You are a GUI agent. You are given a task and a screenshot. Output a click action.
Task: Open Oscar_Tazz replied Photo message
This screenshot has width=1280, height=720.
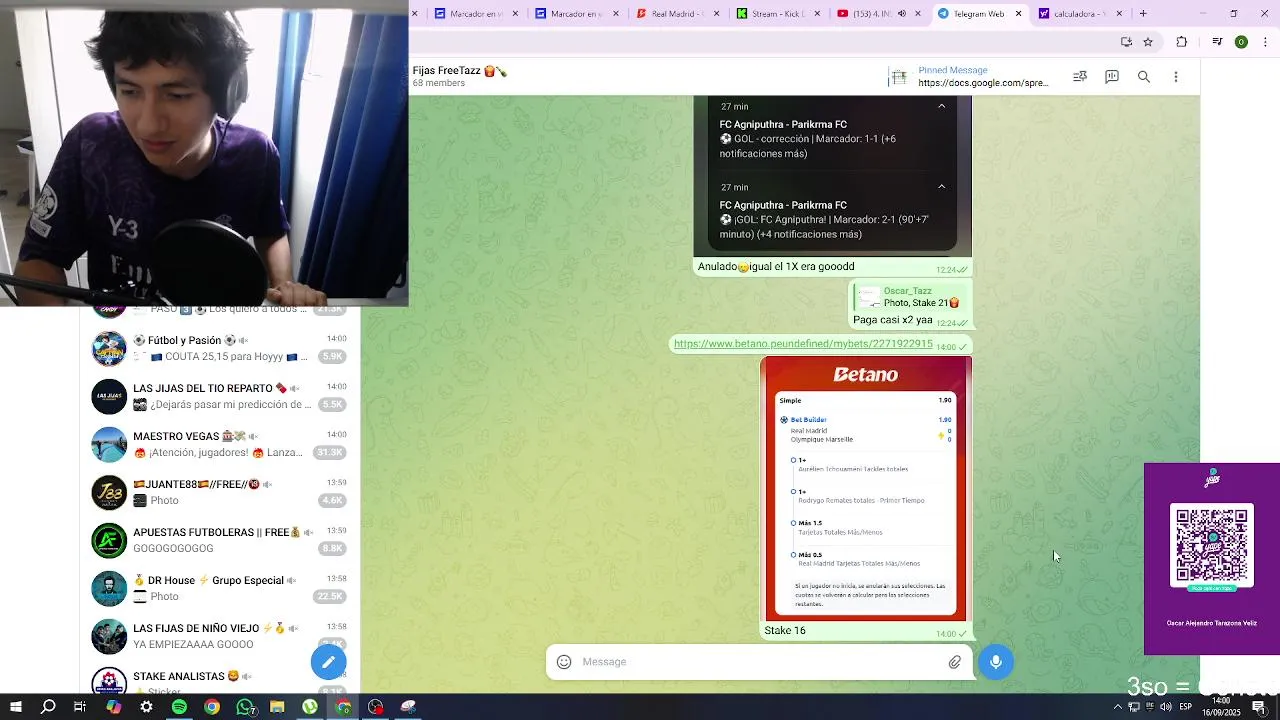coord(908,297)
